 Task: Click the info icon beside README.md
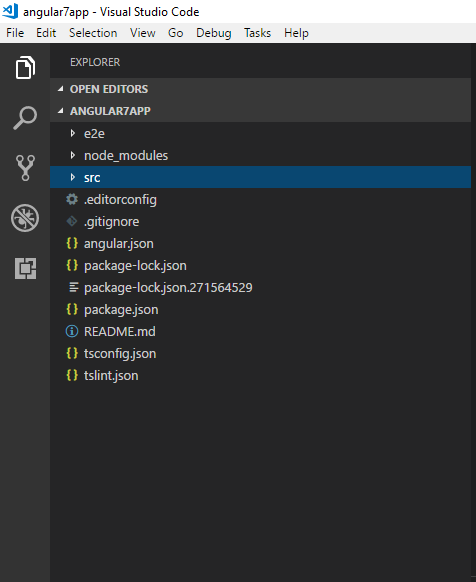(72, 331)
